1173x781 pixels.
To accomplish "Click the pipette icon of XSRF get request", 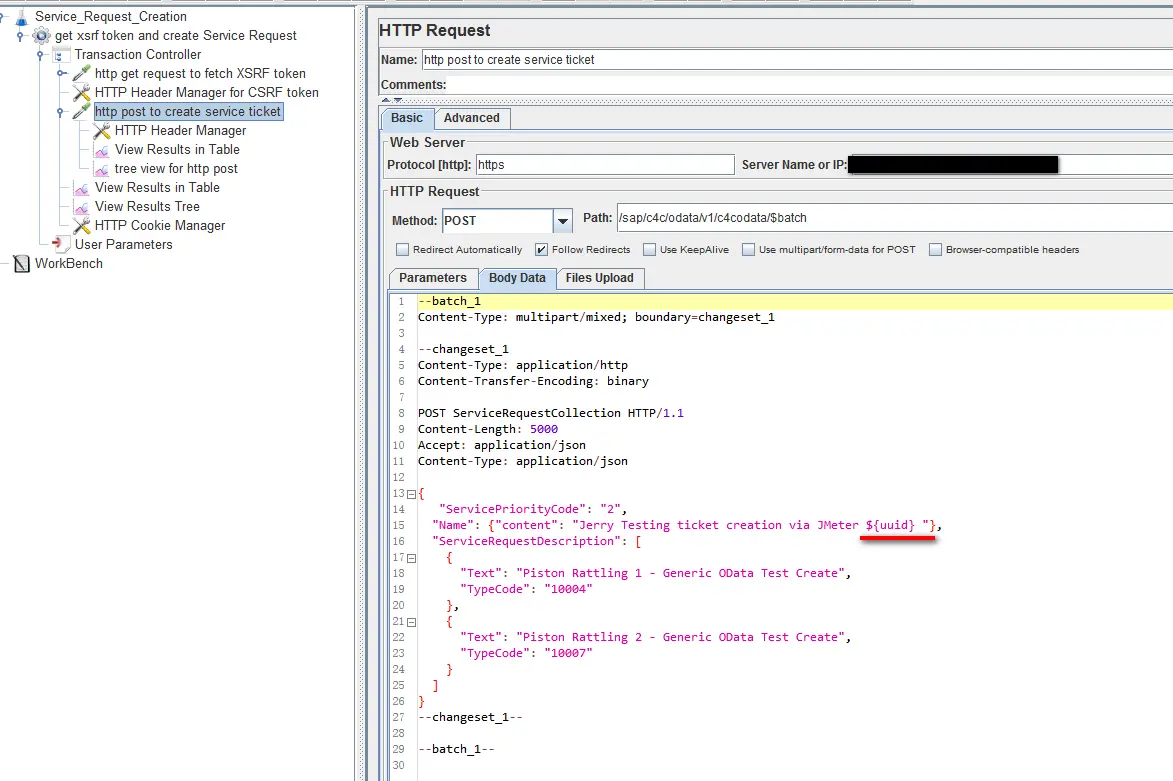I will click(x=82, y=73).
